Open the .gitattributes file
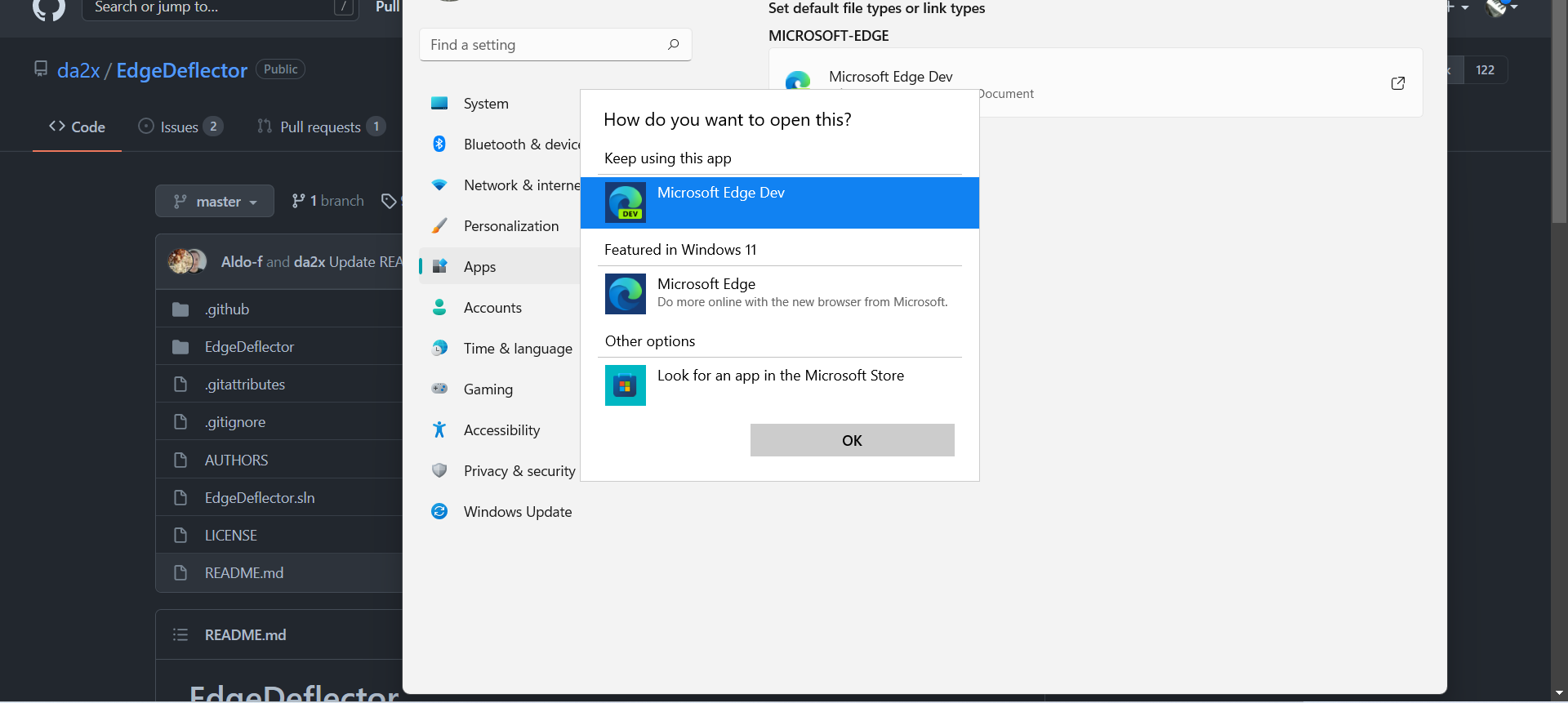Viewport: 1568px width, 703px height. coord(245,385)
